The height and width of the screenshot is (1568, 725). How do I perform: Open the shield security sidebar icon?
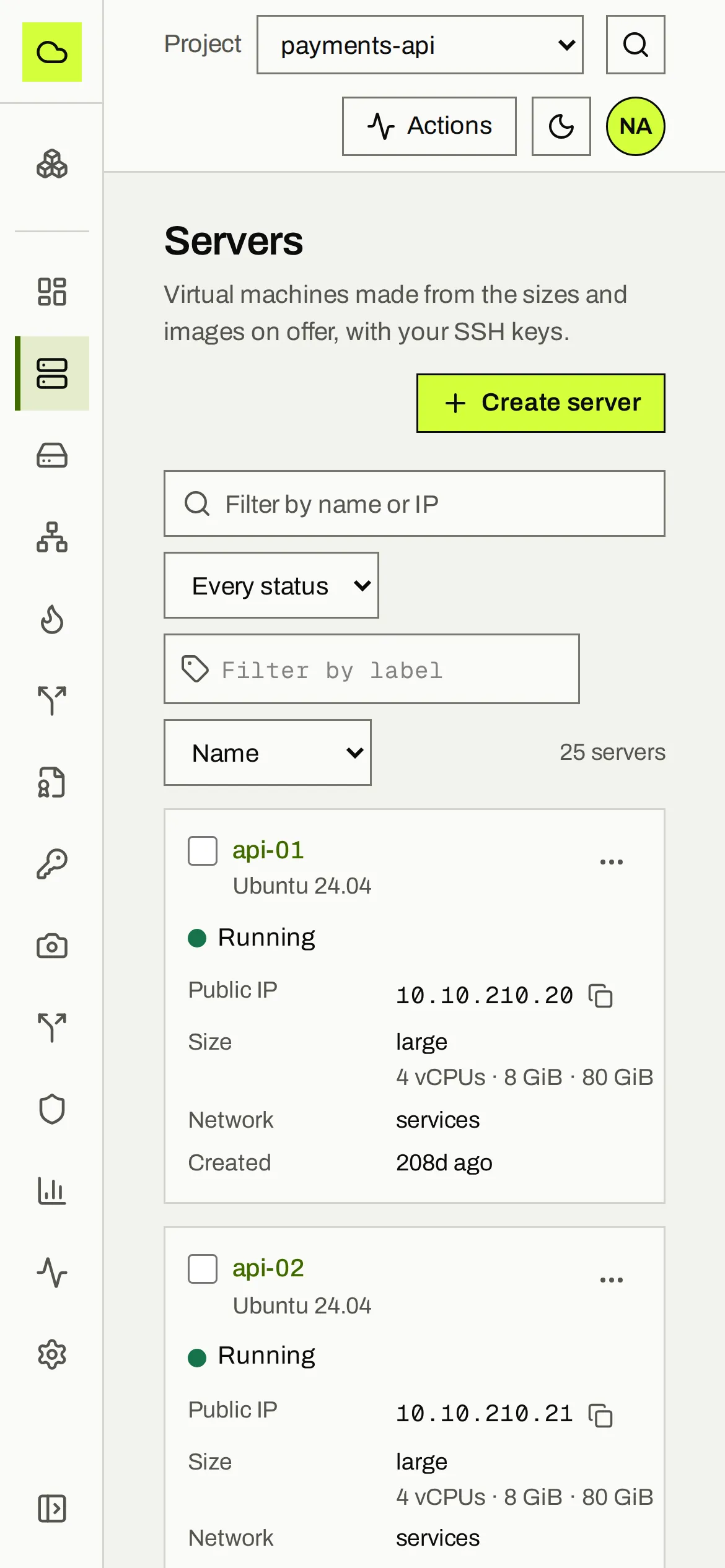[52, 1109]
